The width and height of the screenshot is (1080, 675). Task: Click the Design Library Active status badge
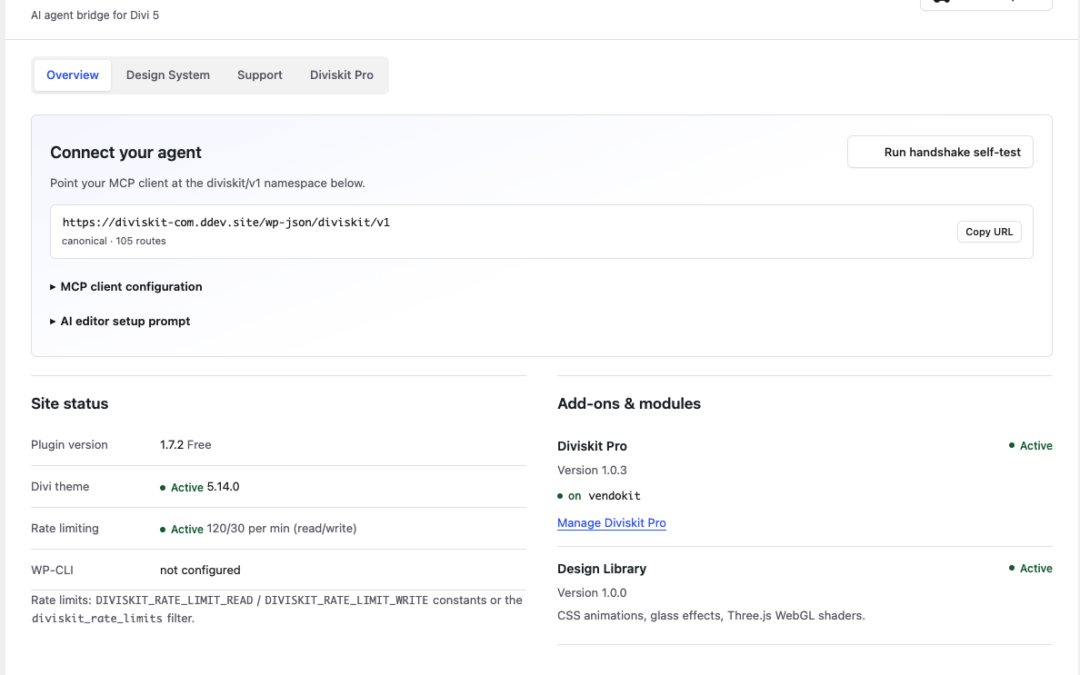(x=1030, y=568)
